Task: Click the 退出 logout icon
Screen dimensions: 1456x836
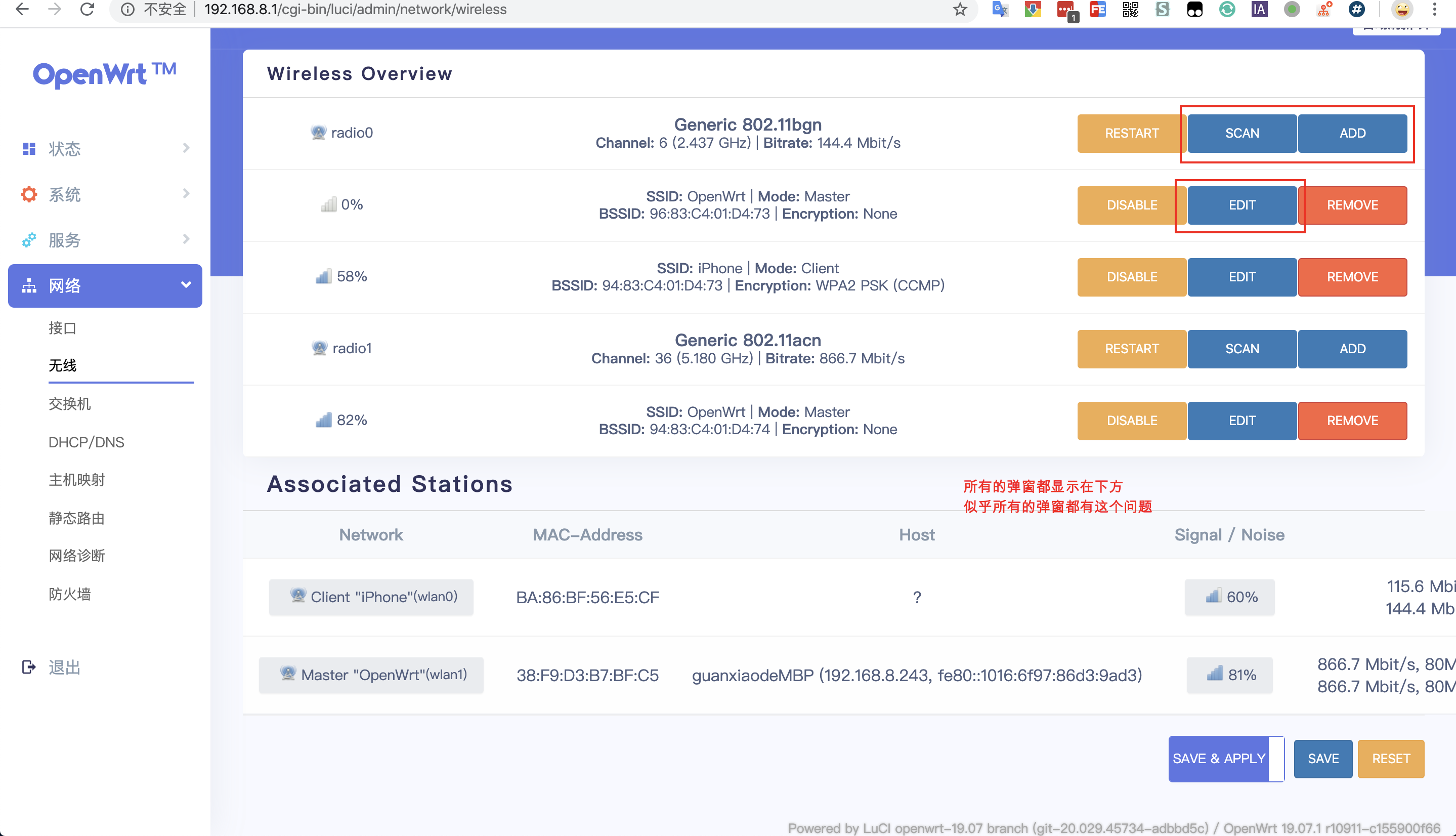Action: [29, 666]
